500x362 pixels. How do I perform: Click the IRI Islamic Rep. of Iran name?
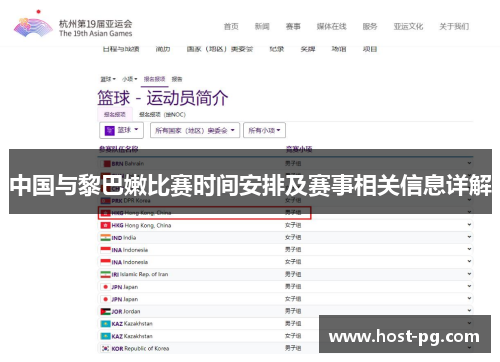coord(140,274)
